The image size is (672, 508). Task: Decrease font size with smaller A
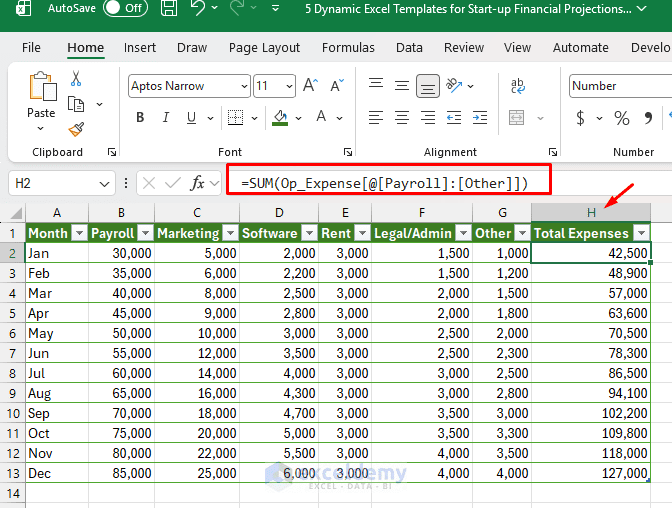click(337, 86)
